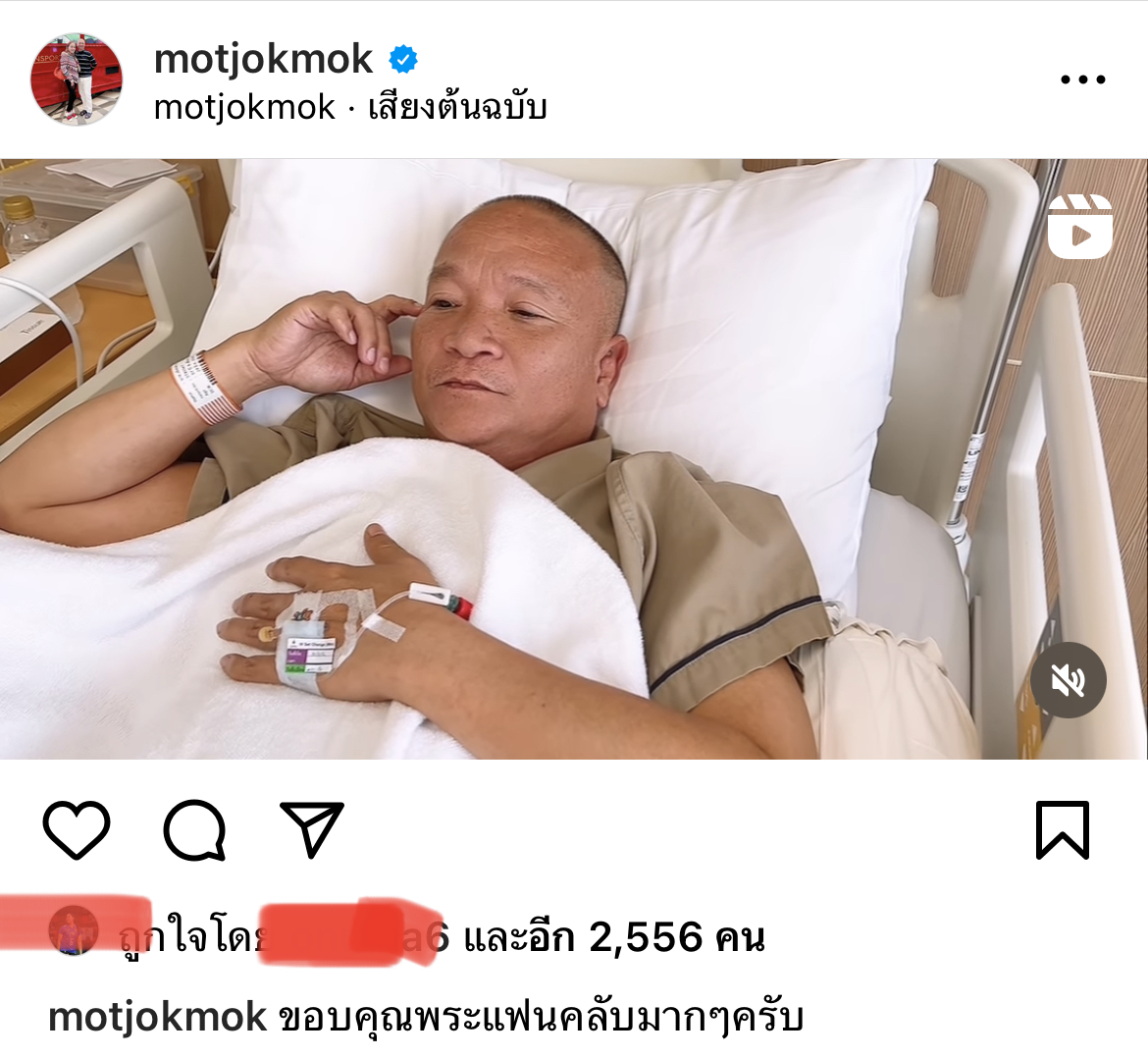Screen dimensions: 1148x1057
Task: Open the three-dot more options menu
Action: point(1083,79)
